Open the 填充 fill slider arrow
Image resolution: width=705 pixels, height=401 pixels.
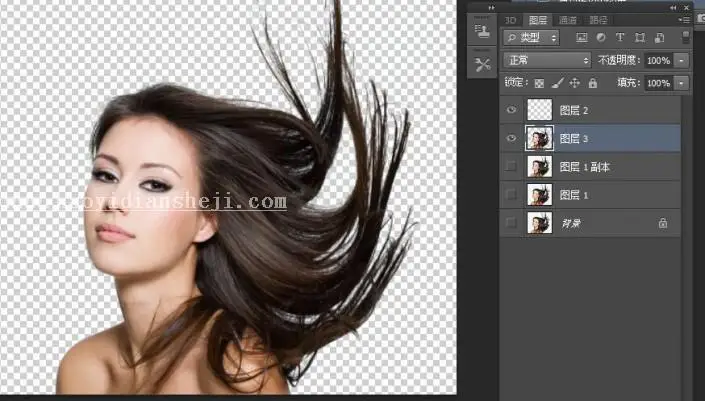(x=682, y=83)
